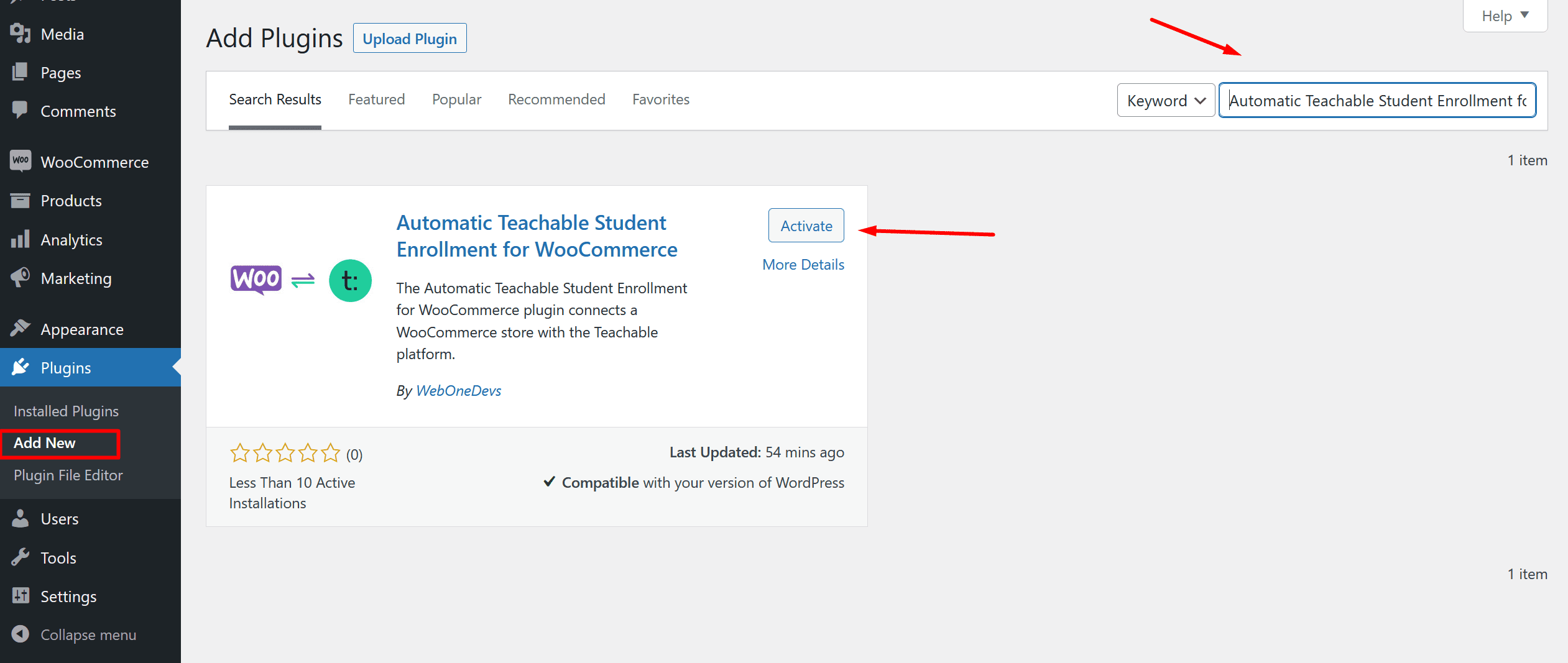Click the Plugins plug icon
Image resolution: width=1568 pixels, height=663 pixels.
21,367
